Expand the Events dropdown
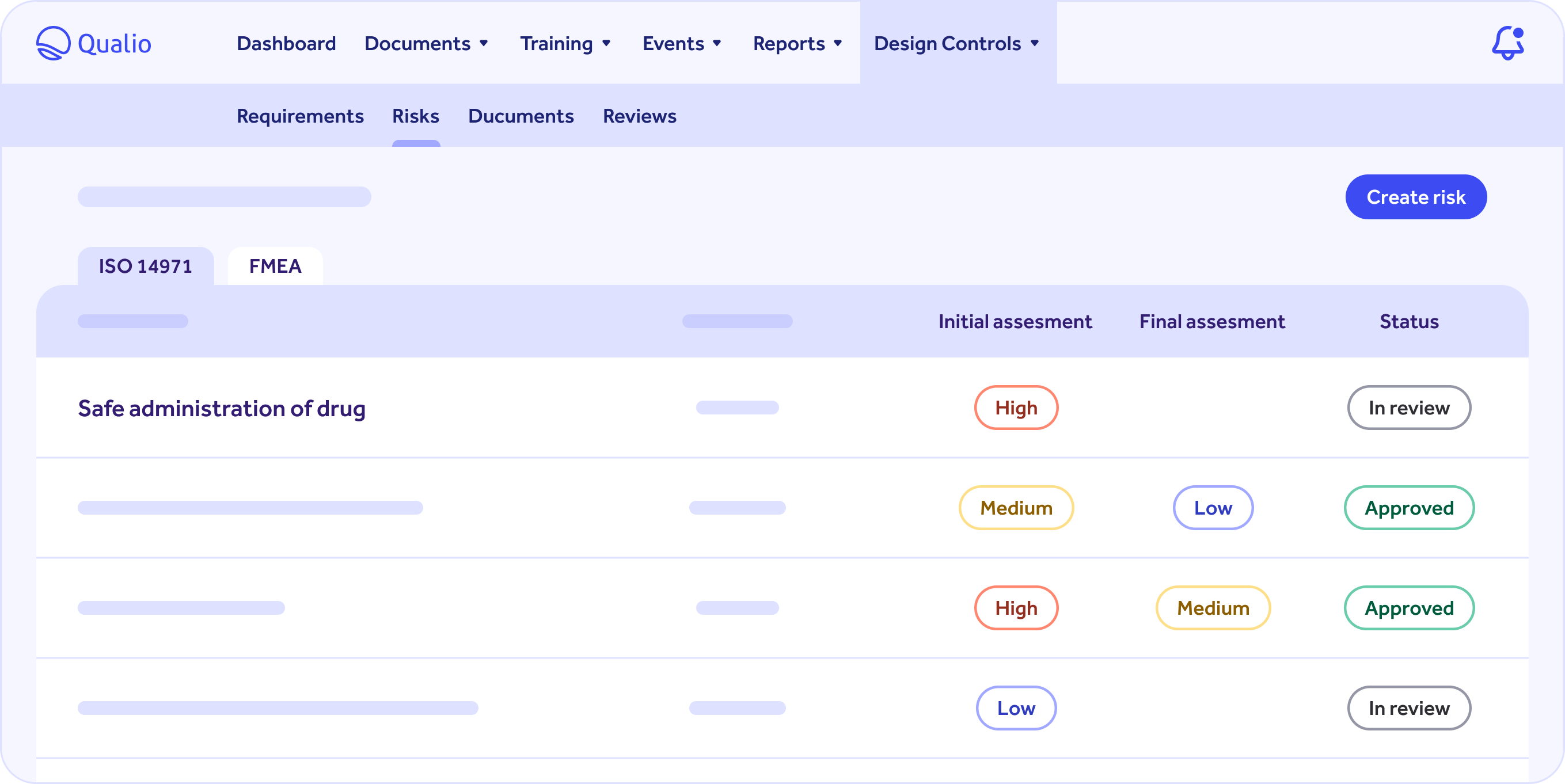Screen dimensions: 1565x784 tap(682, 43)
